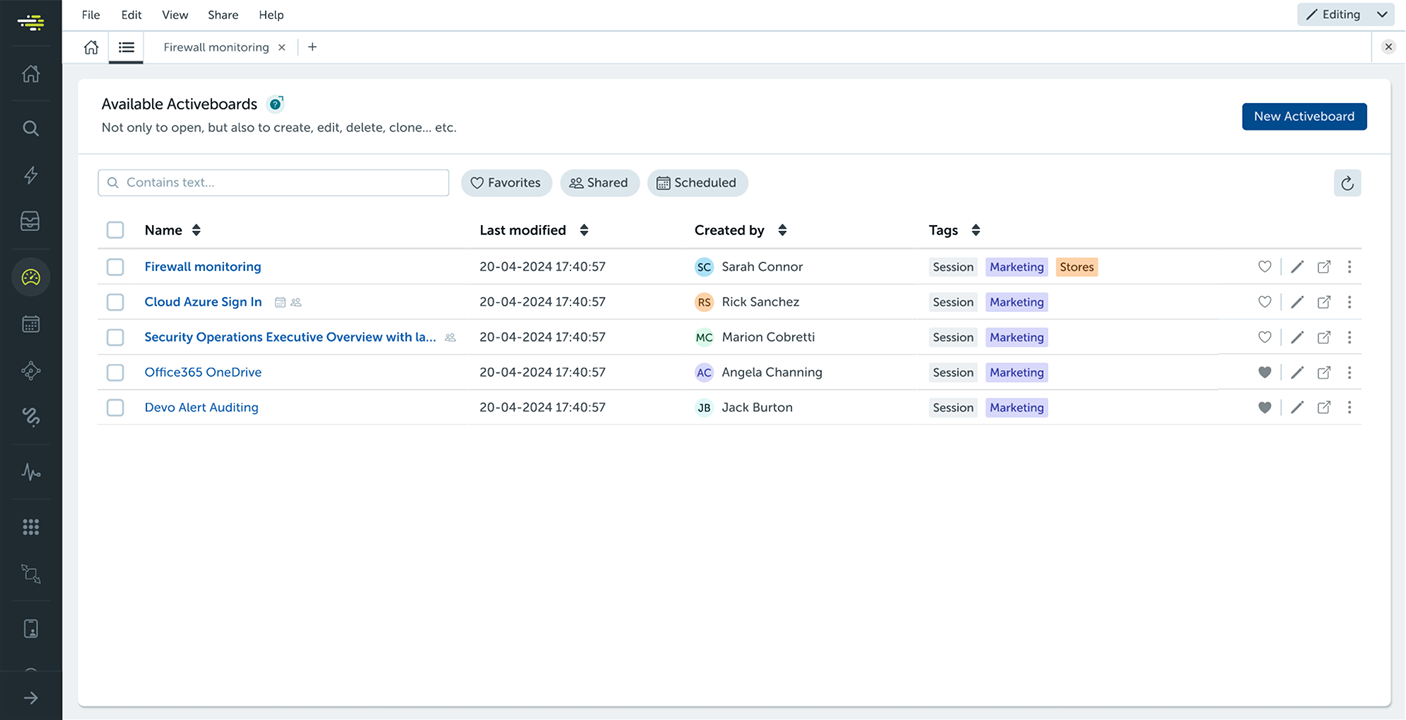Open the Share menu

click(222, 14)
